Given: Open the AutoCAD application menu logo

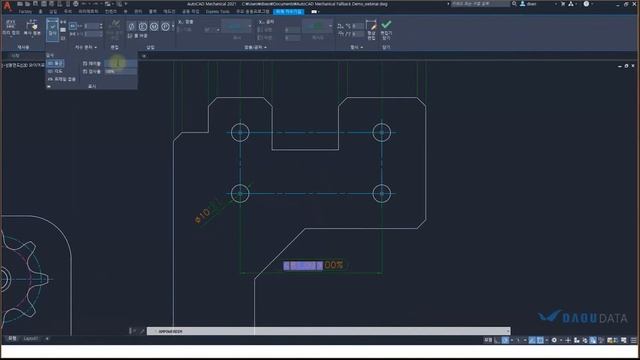Looking at the screenshot, I should (7, 6).
